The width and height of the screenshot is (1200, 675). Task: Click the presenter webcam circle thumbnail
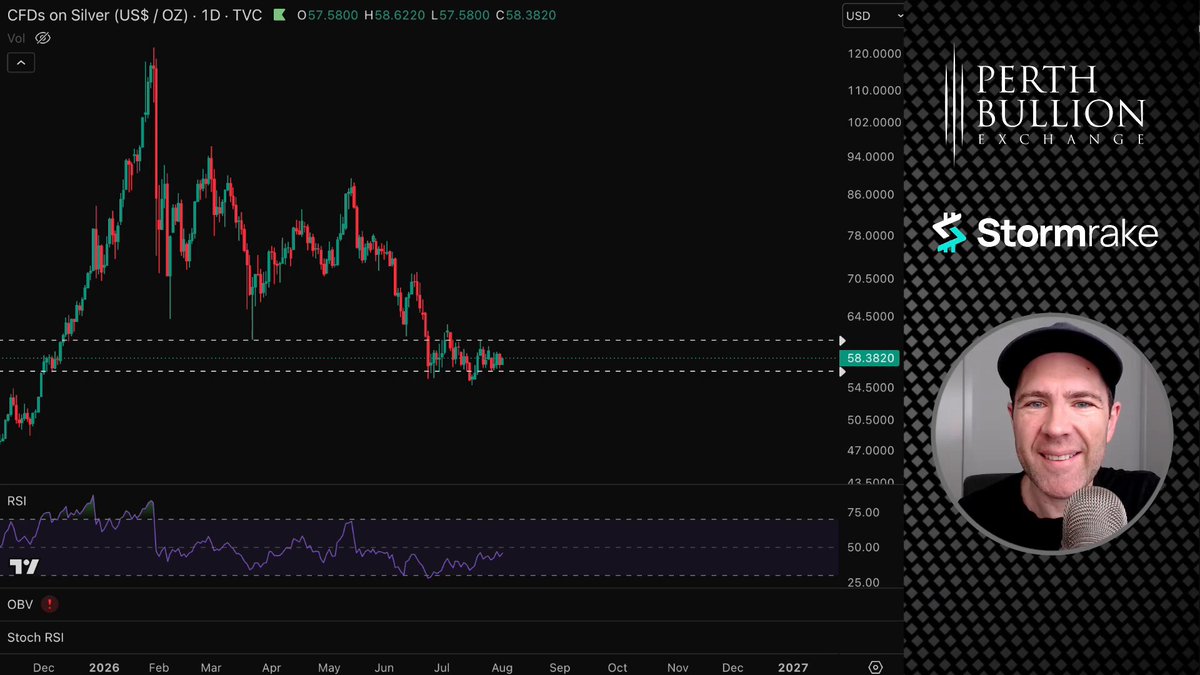click(x=1052, y=433)
